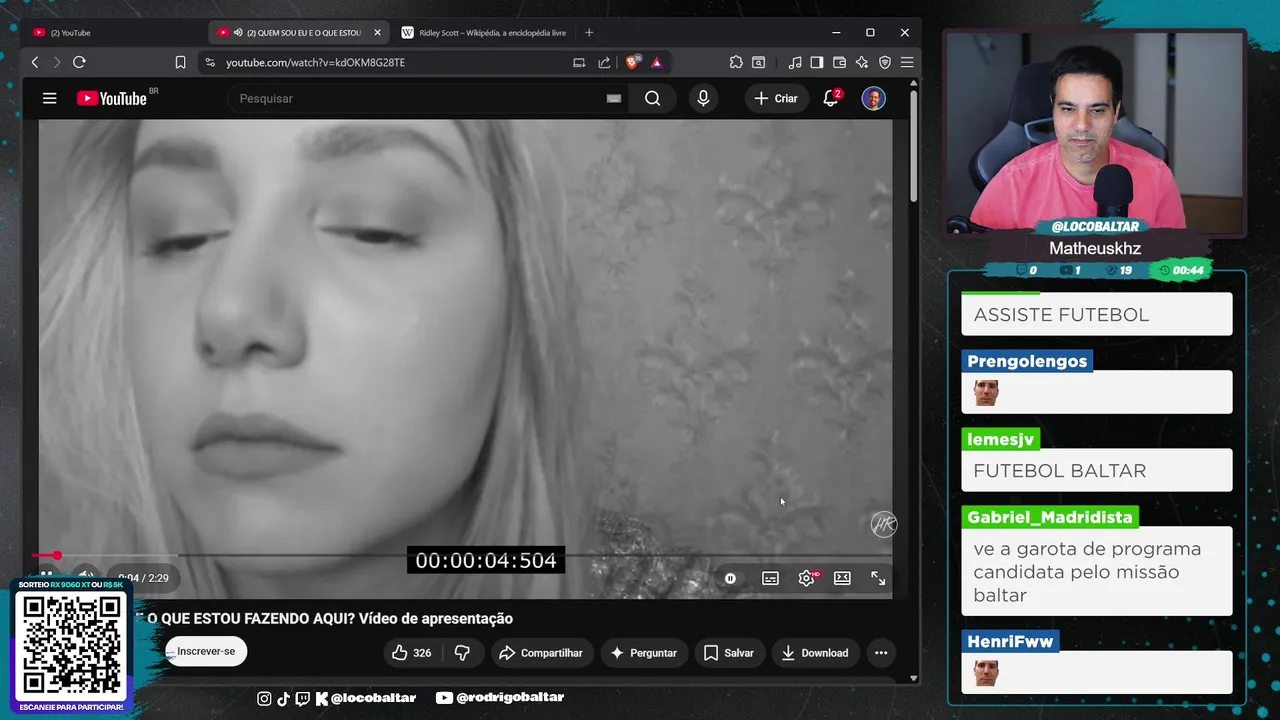This screenshot has width=1280, height=720.
Task: Switch to the Ridley Scott Wikipedia tab
Action: pyautogui.click(x=485, y=33)
